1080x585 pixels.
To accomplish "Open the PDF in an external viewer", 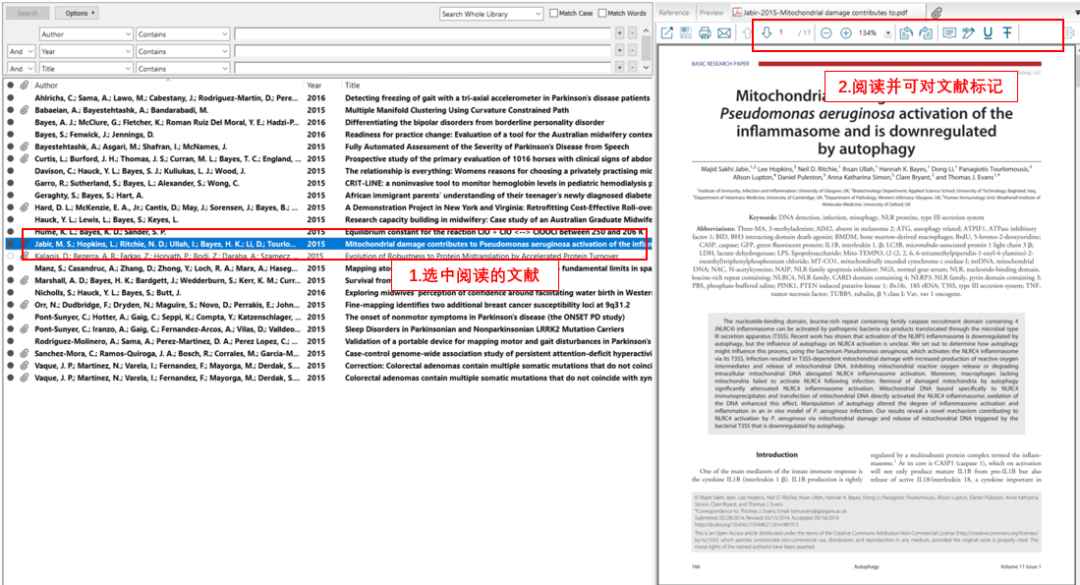I will pos(667,33).
